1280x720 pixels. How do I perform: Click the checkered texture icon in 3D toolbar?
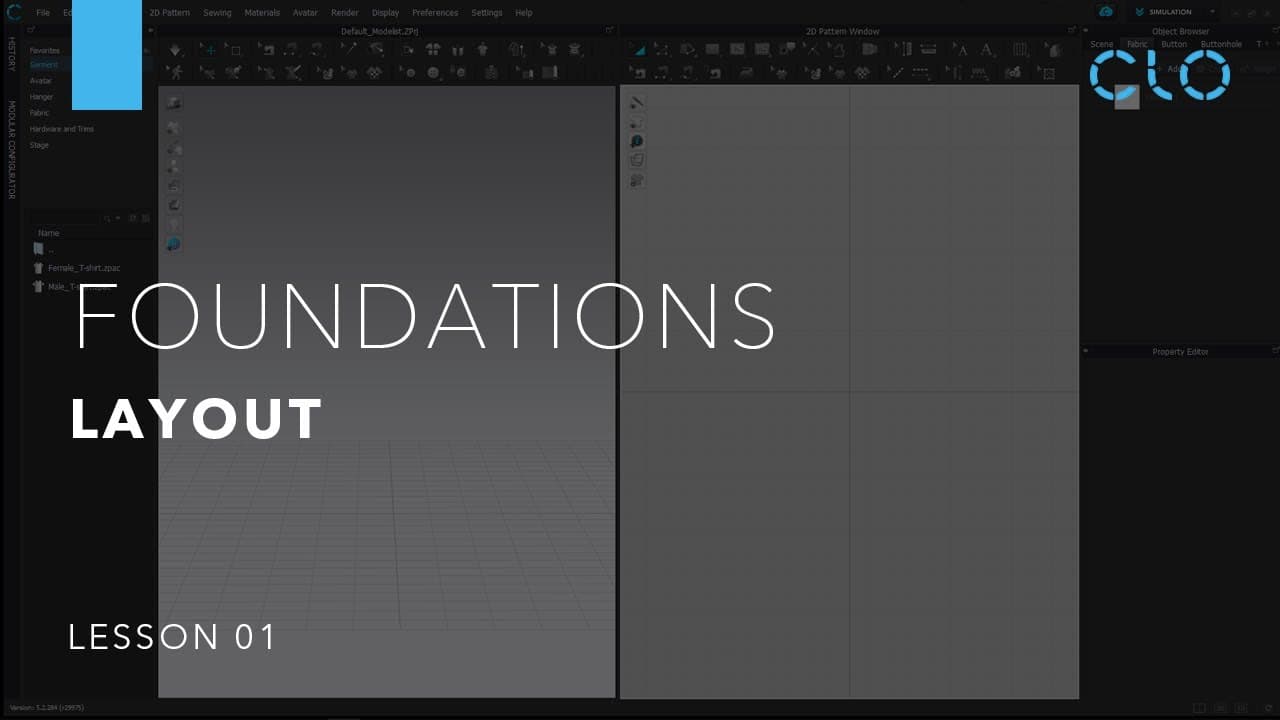(x=374, y=72)
